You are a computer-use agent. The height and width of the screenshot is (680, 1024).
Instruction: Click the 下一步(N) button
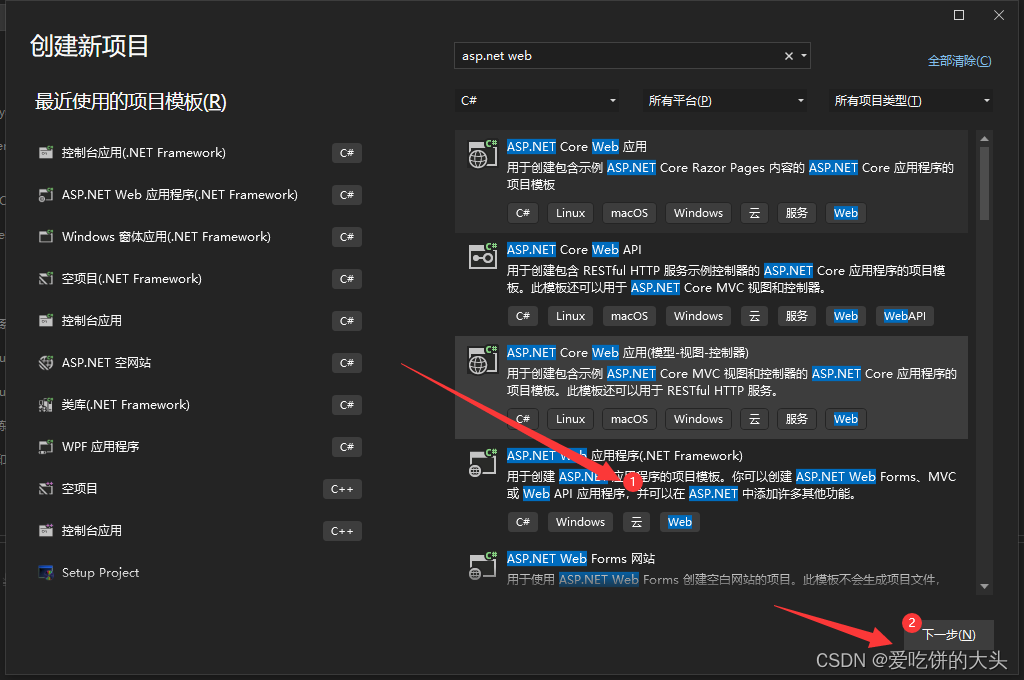click(948, 634)
